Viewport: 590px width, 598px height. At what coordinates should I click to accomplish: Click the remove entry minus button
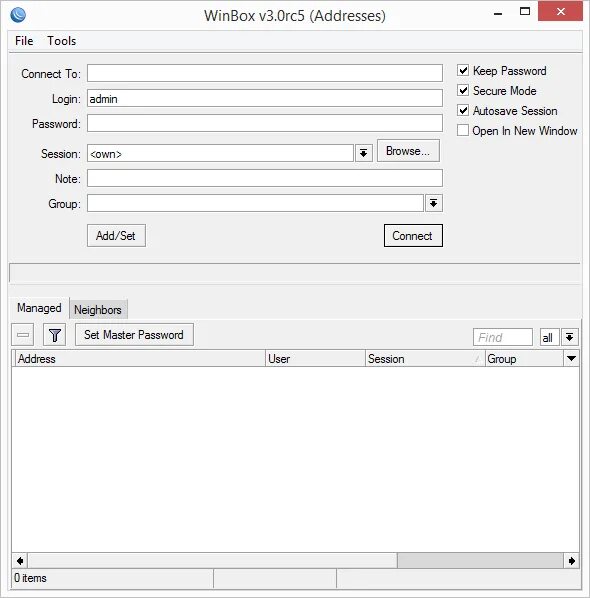tap(23, 335)
